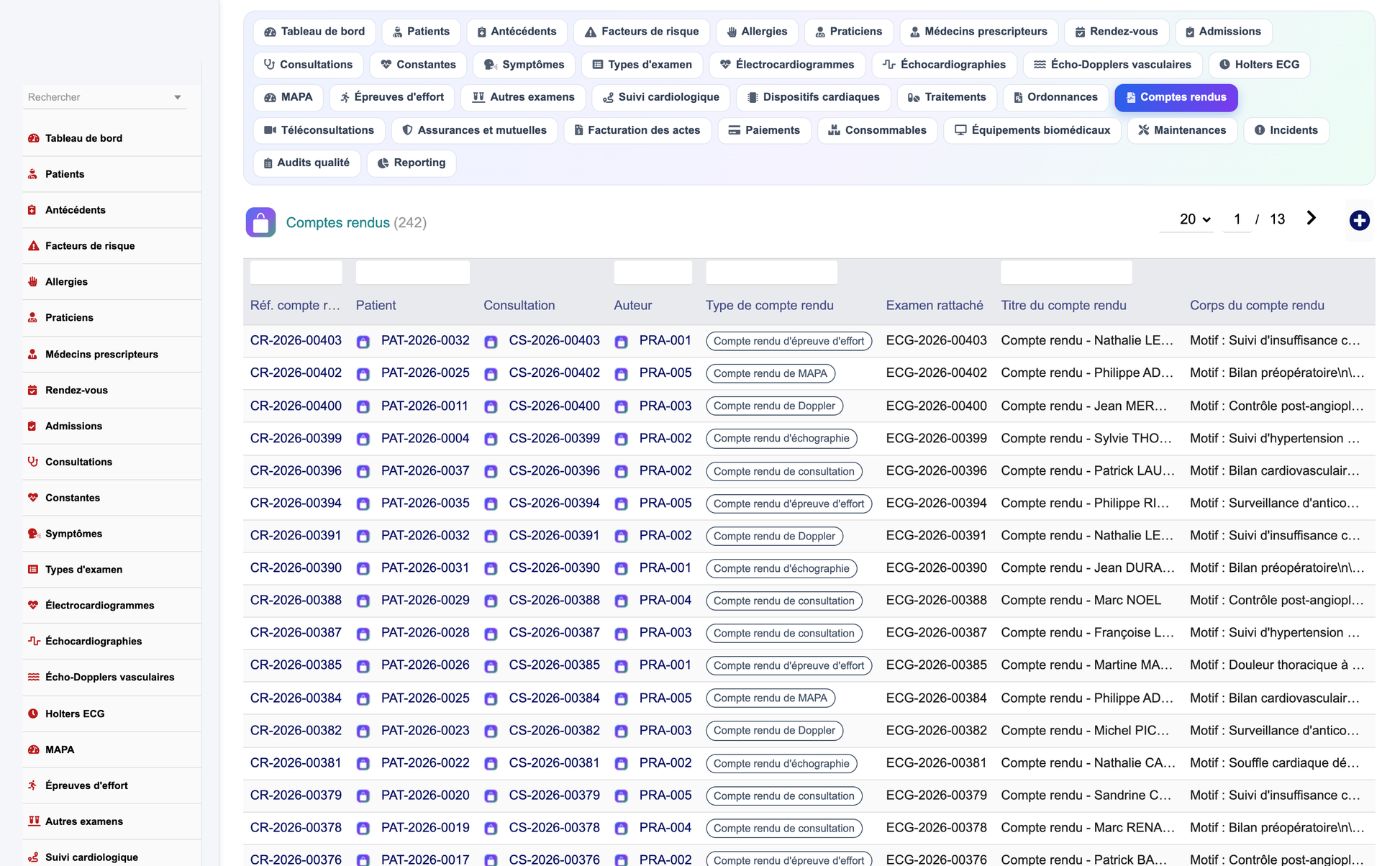Open the Audits qualité tab

[x=306, y=163]
